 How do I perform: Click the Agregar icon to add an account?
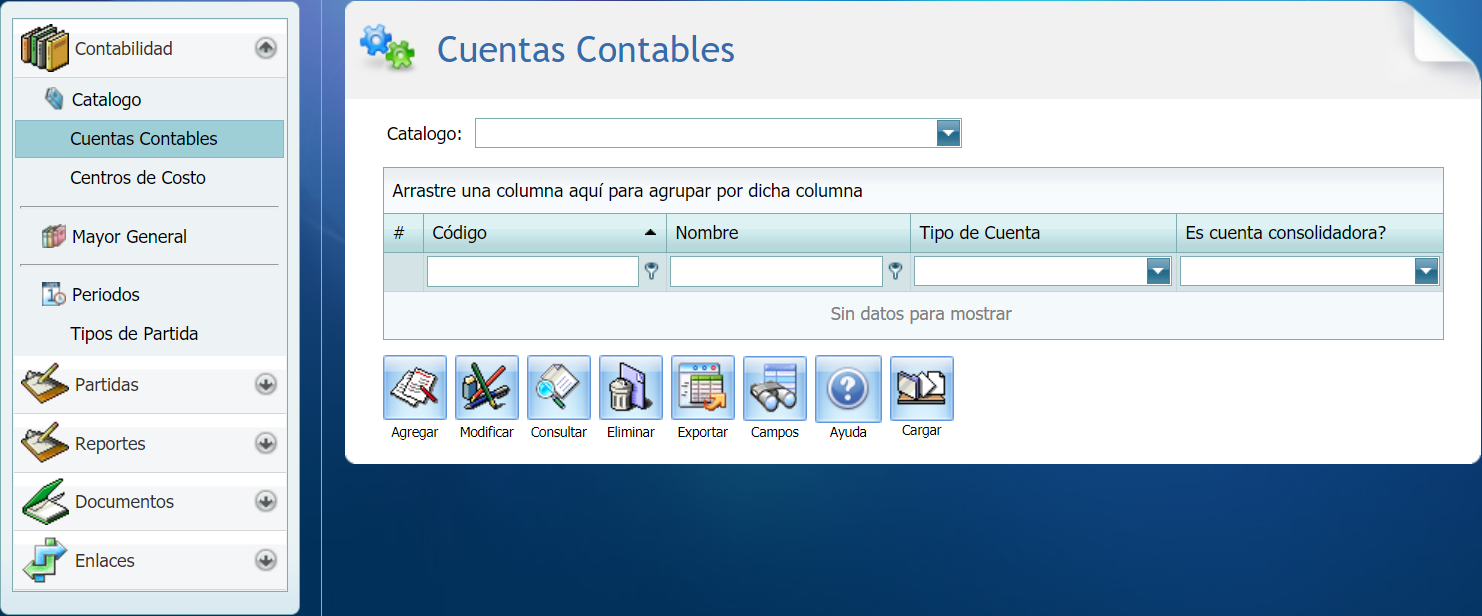[x=414, y=388]
